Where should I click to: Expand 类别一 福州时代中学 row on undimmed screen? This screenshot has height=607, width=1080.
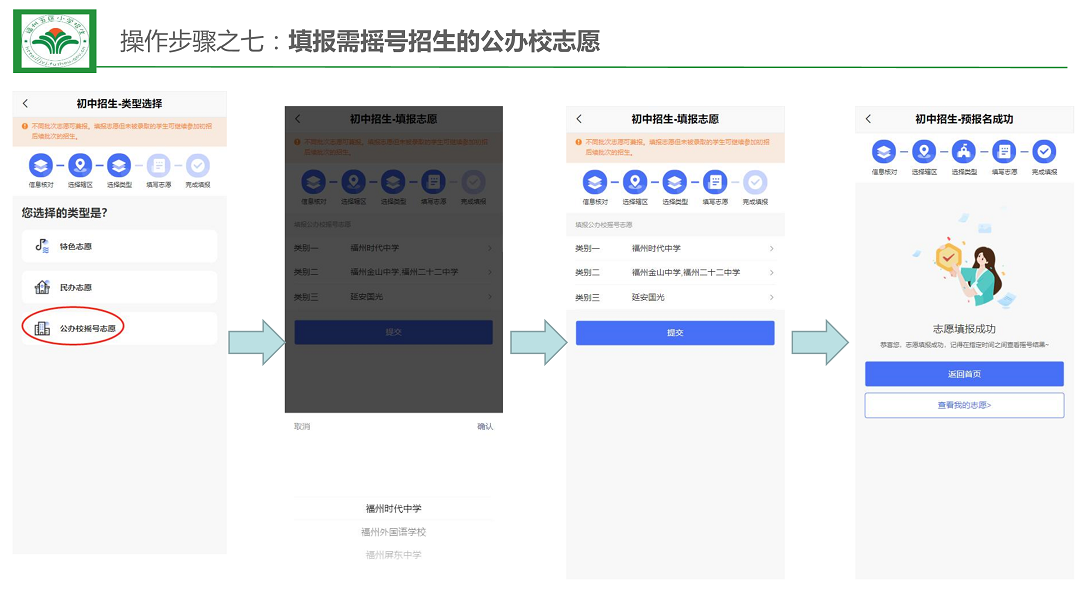[x=675, y=248]
